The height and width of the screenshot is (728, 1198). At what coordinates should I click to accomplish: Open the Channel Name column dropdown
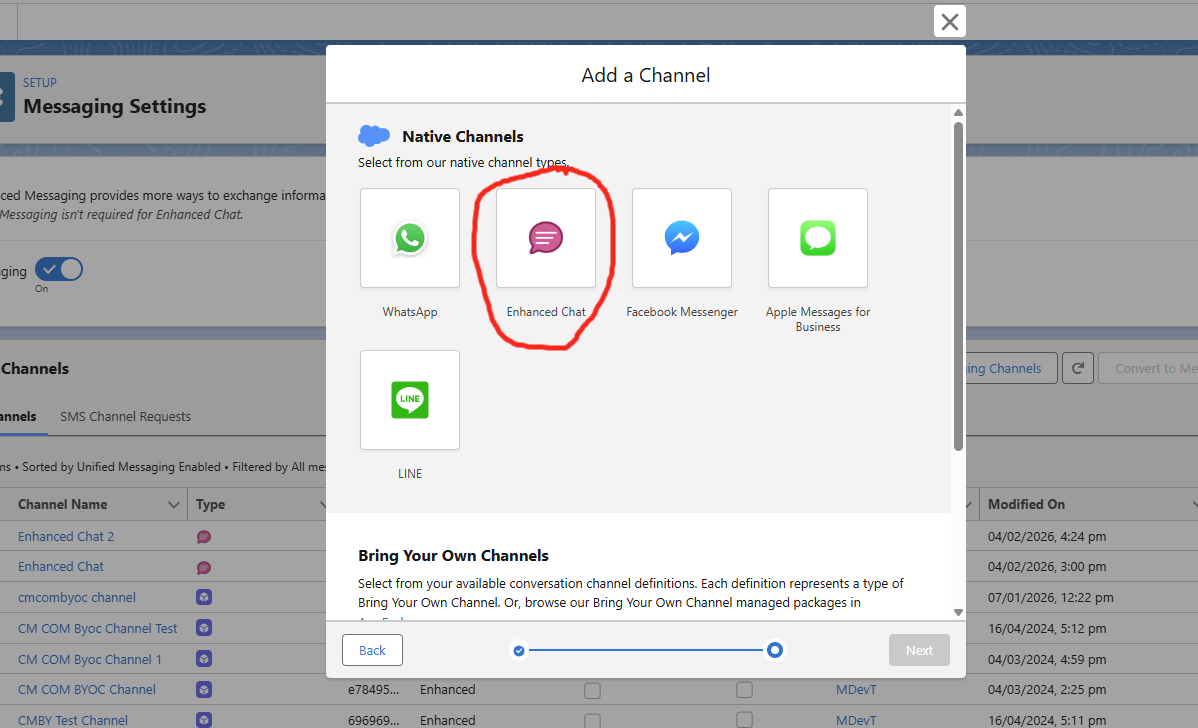coord(173,505)
